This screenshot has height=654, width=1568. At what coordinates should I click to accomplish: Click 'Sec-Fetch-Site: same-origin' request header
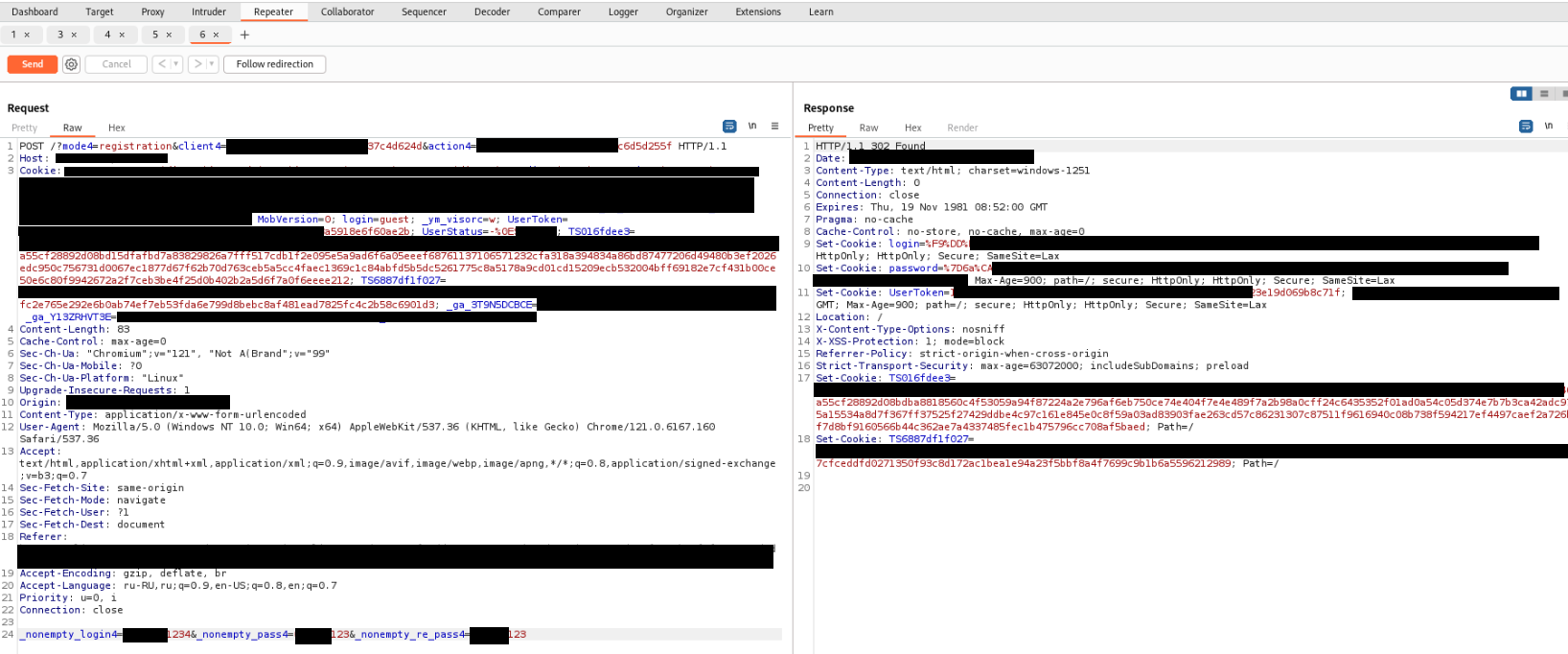click(102, 488)
